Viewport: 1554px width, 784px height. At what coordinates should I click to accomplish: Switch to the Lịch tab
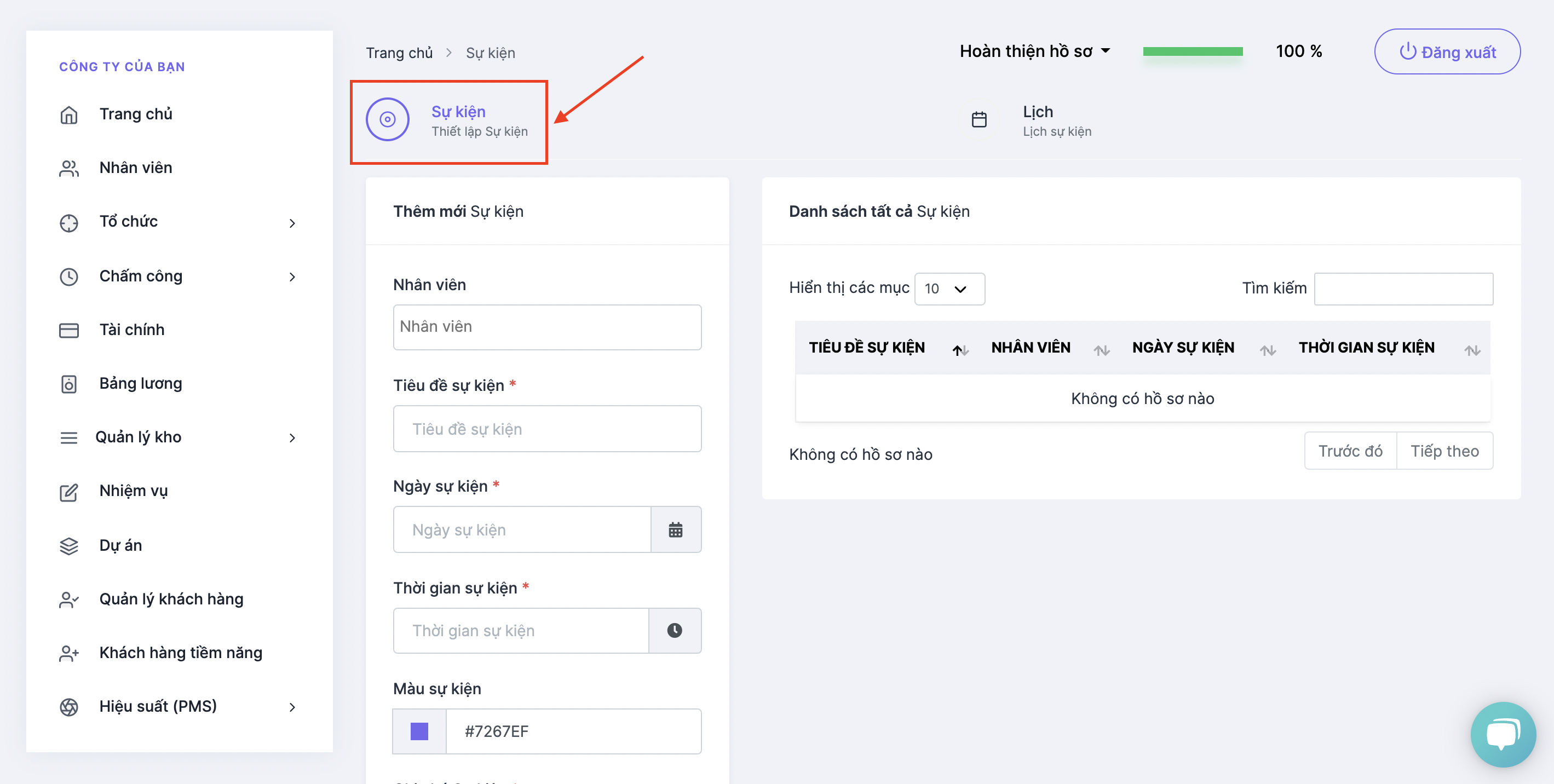[1032, 120]
